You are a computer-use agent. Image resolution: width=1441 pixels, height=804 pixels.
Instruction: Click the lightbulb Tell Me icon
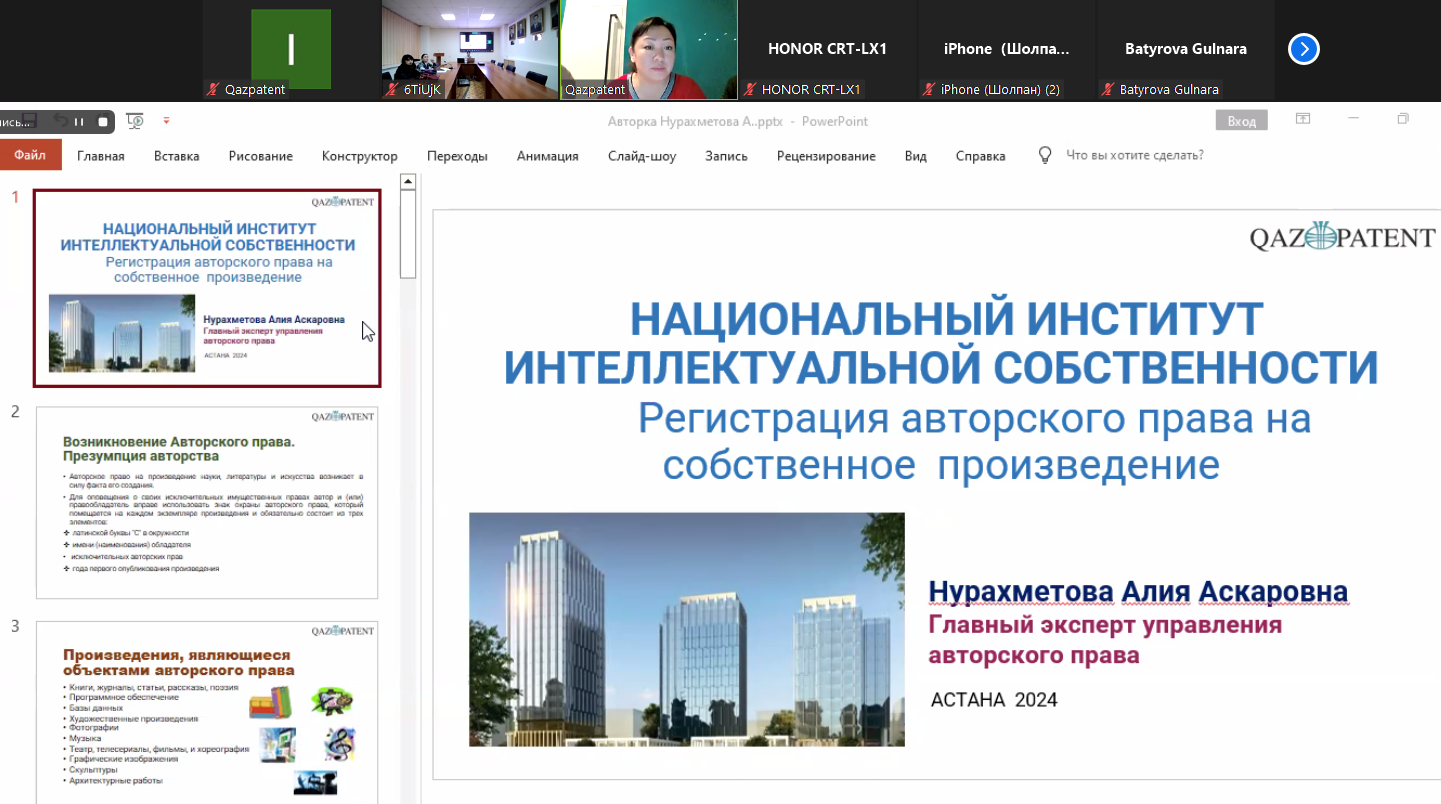(x=1045, y=155)
